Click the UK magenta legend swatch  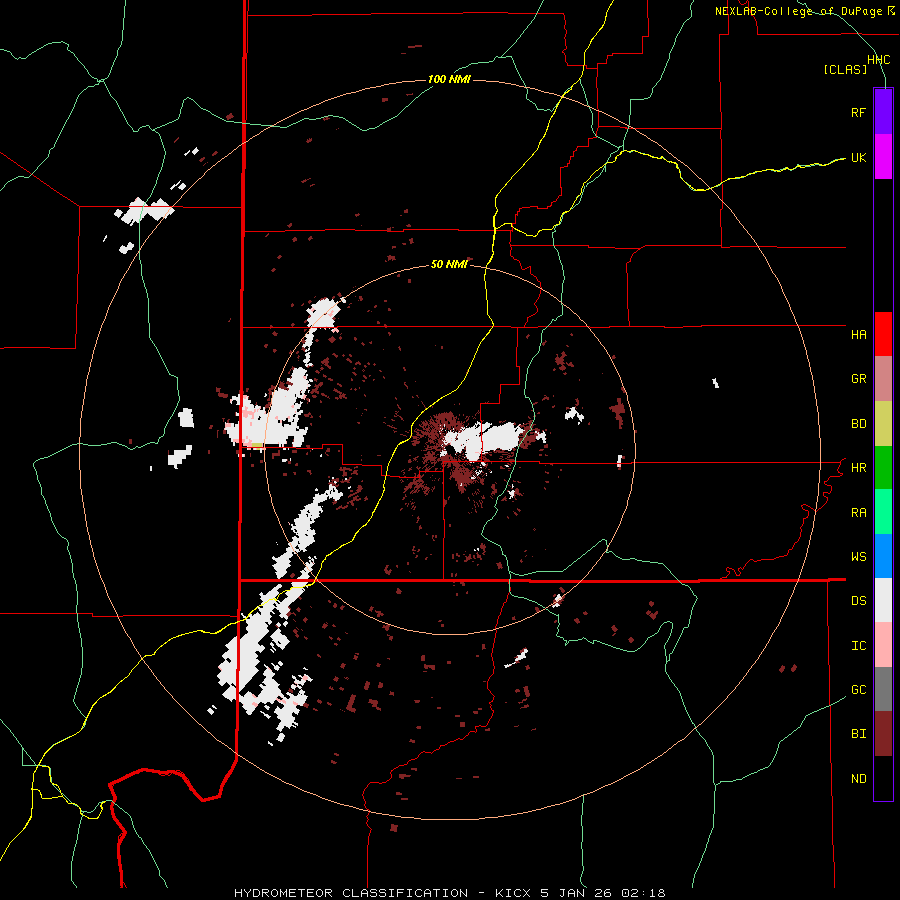coord(883,157)
